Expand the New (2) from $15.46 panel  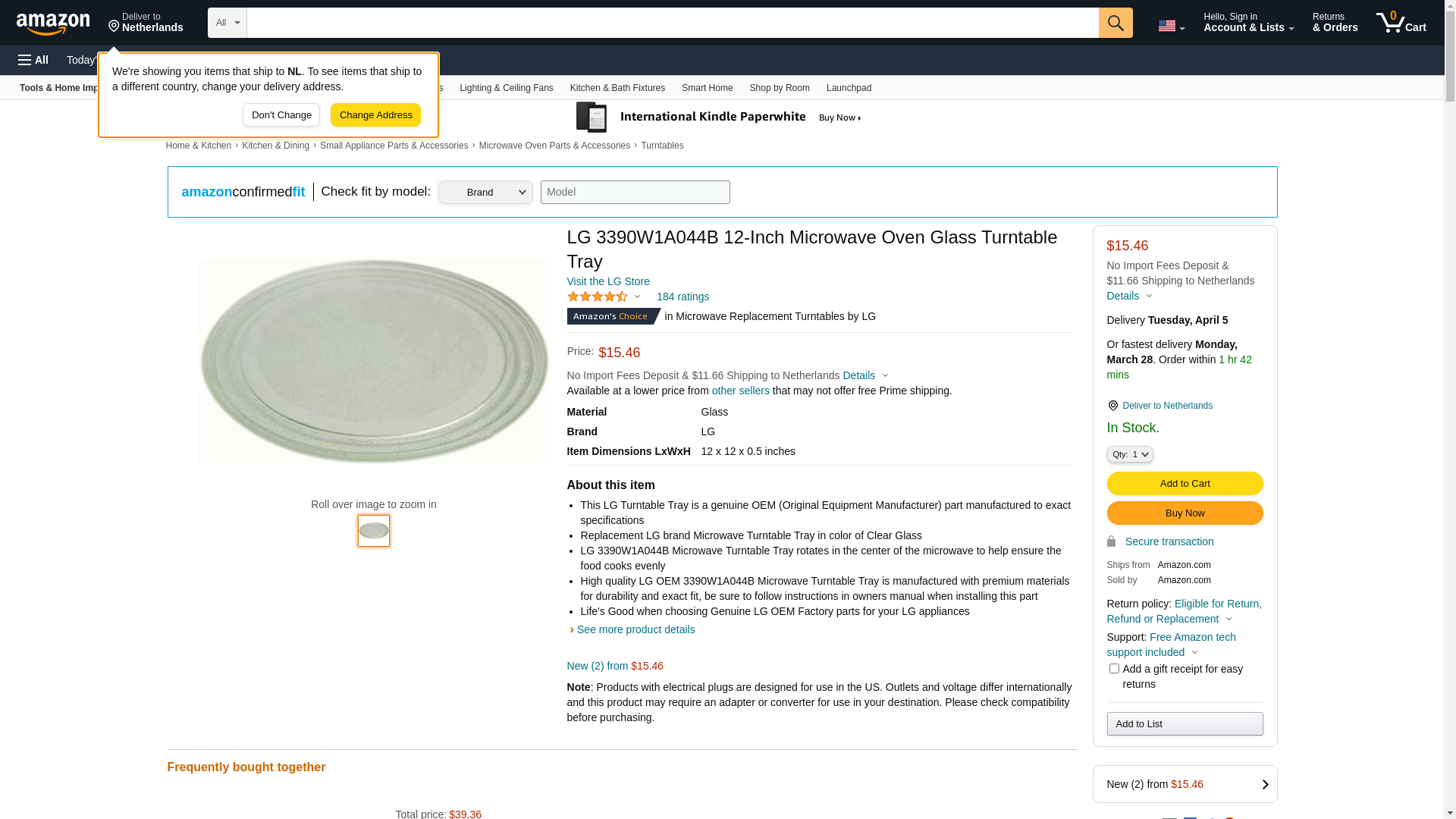[1185, 784]
